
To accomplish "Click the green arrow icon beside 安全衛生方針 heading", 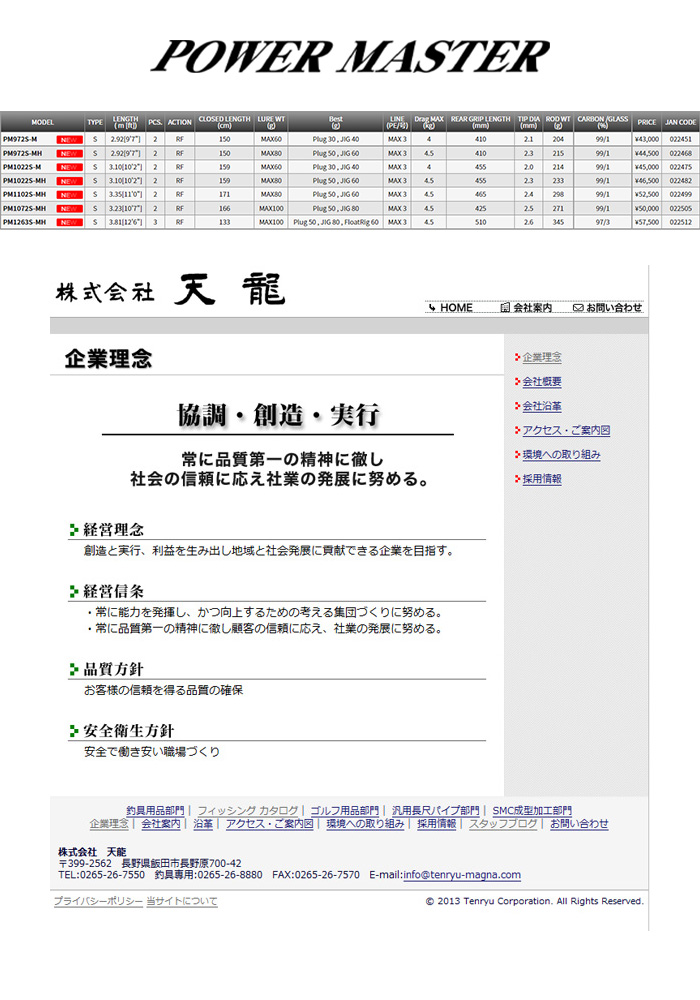I will coord(74,732).
